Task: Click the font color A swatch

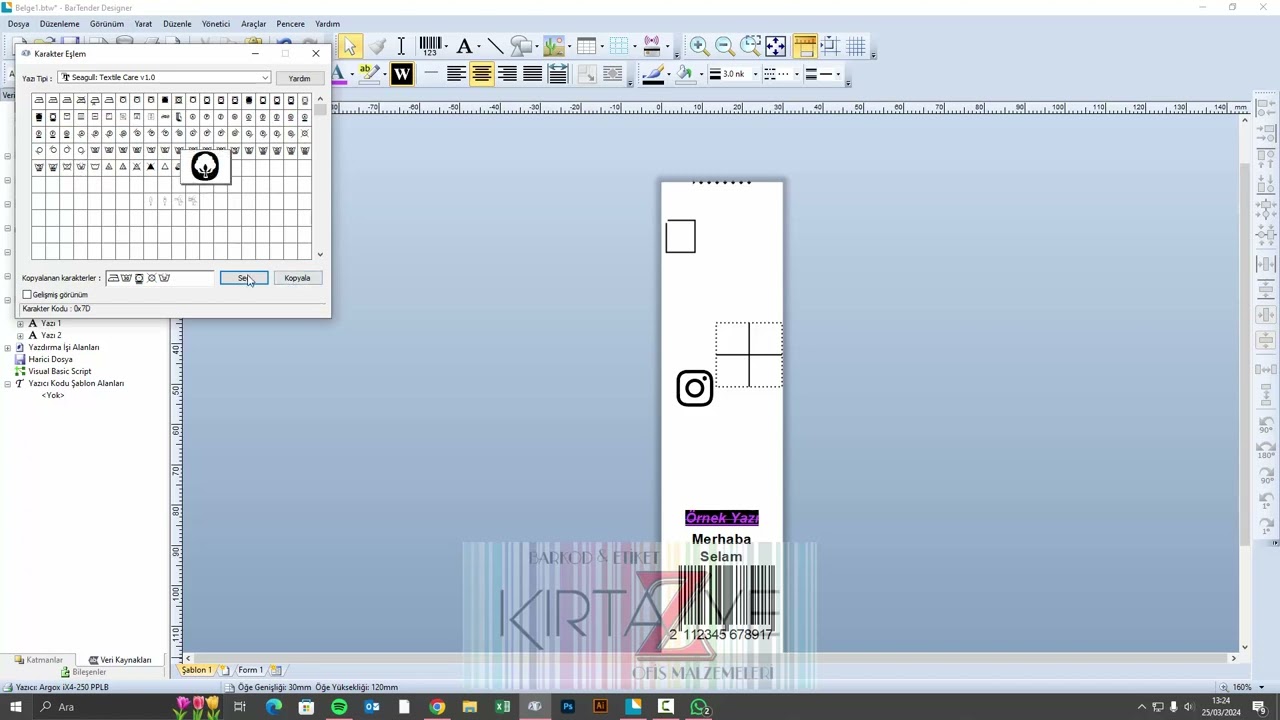Action: (338, 74)
